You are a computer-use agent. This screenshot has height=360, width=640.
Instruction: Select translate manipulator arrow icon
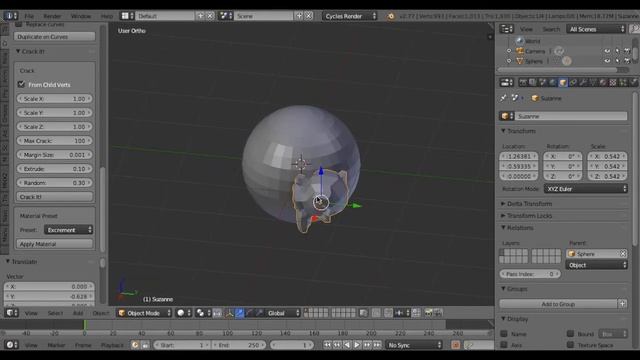[240, 313]
